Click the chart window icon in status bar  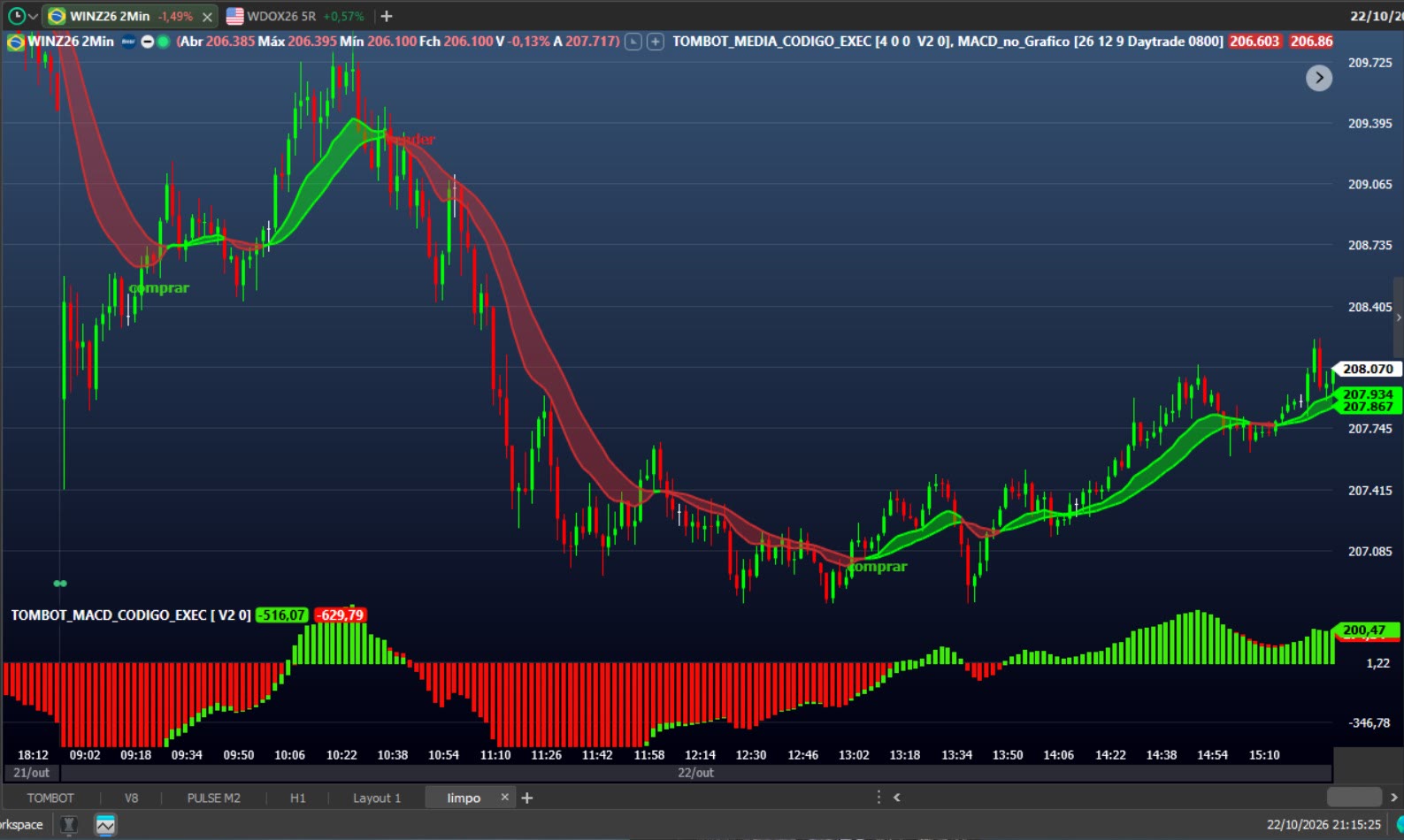click(105, 825)
